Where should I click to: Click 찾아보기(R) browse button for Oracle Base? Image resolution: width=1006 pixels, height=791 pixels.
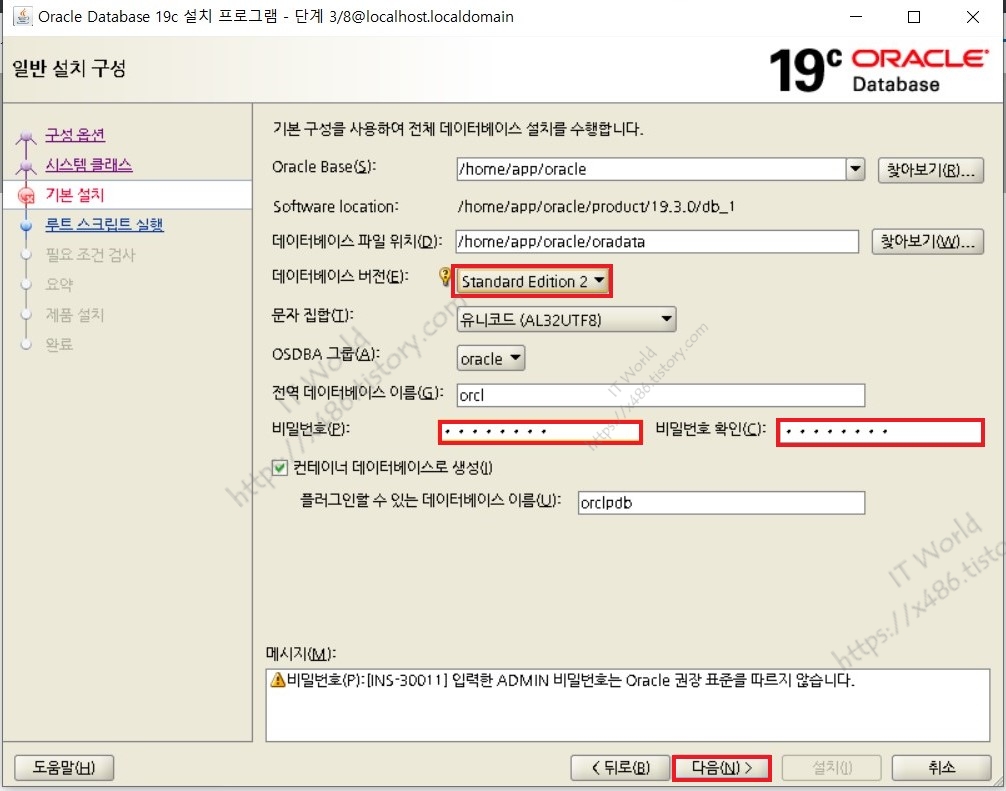[x=930, y=170]
